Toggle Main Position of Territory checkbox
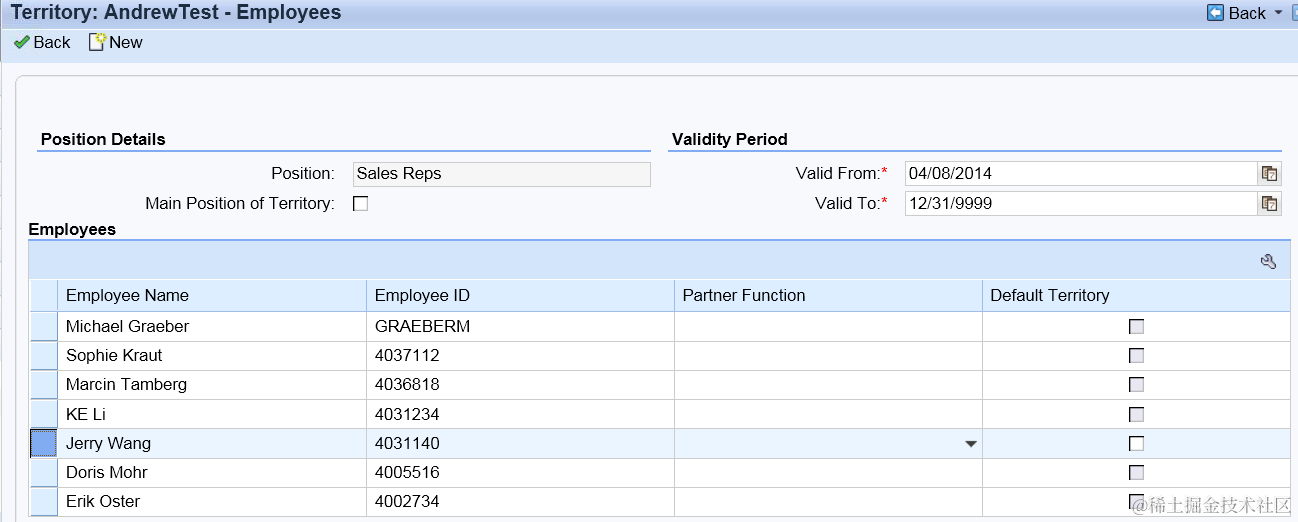 (x=361, y=203)
